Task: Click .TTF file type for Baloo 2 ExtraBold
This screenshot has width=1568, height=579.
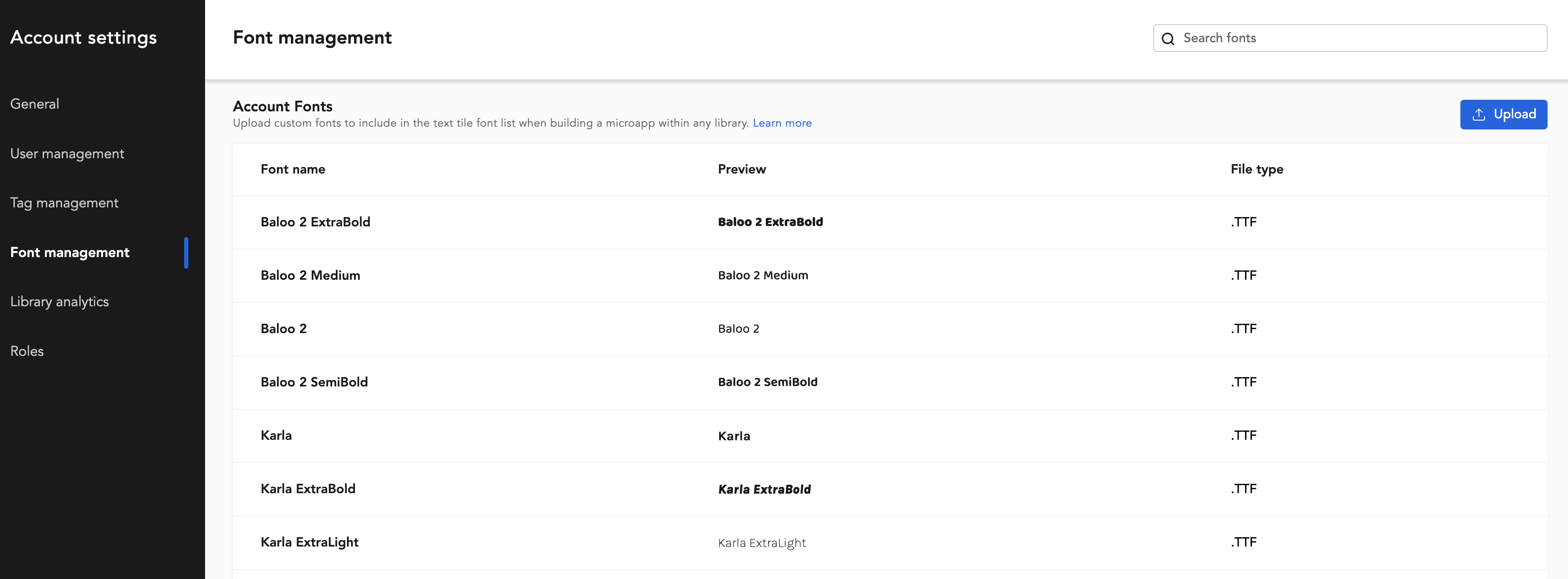Action: click(x=1243, y=222)
